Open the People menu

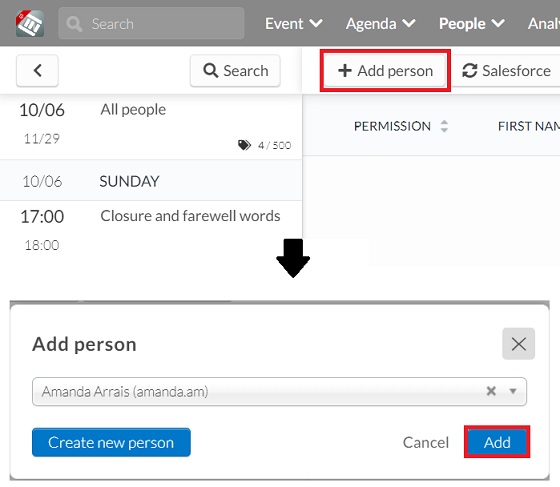click(471, 24)
